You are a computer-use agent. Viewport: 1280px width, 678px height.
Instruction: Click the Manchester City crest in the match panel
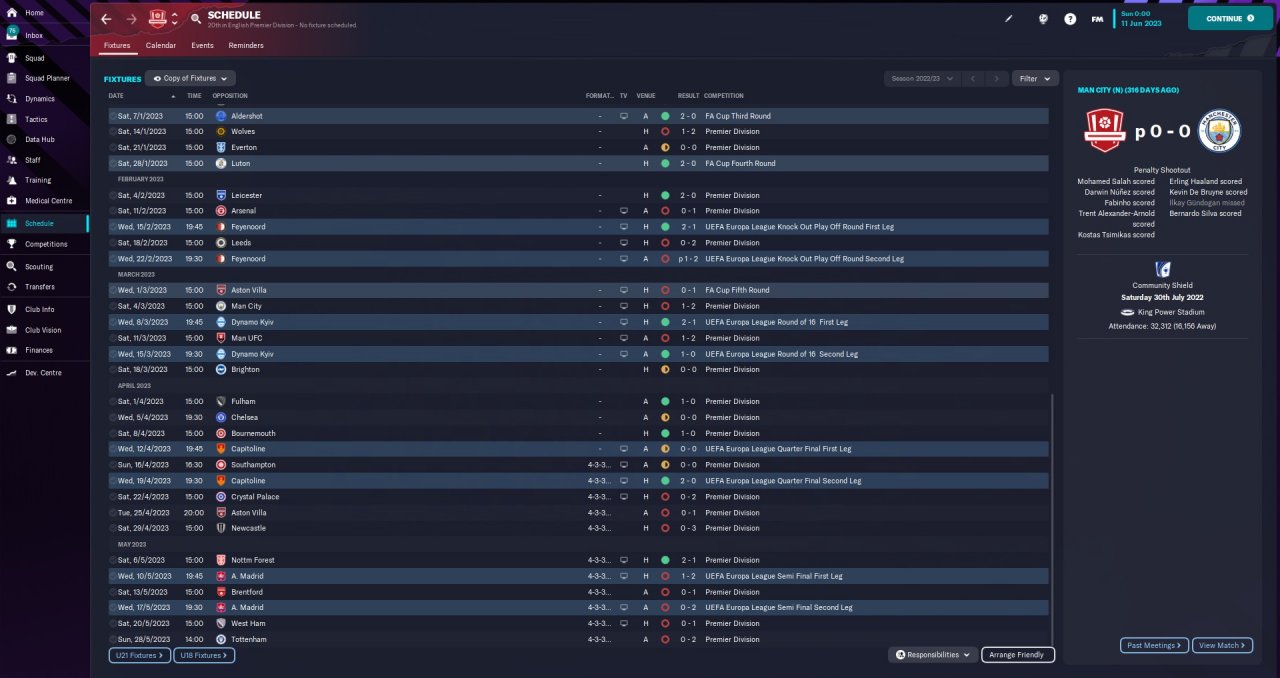(1219, 131)
